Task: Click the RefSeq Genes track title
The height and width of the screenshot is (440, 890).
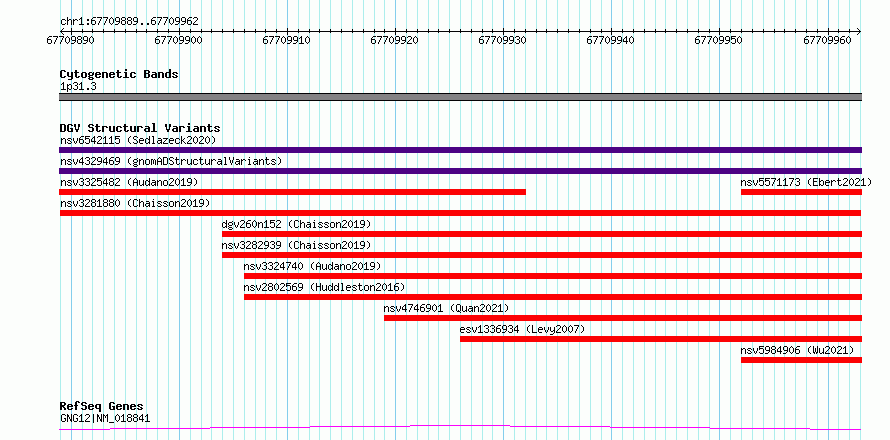Action: click(102, 407)
